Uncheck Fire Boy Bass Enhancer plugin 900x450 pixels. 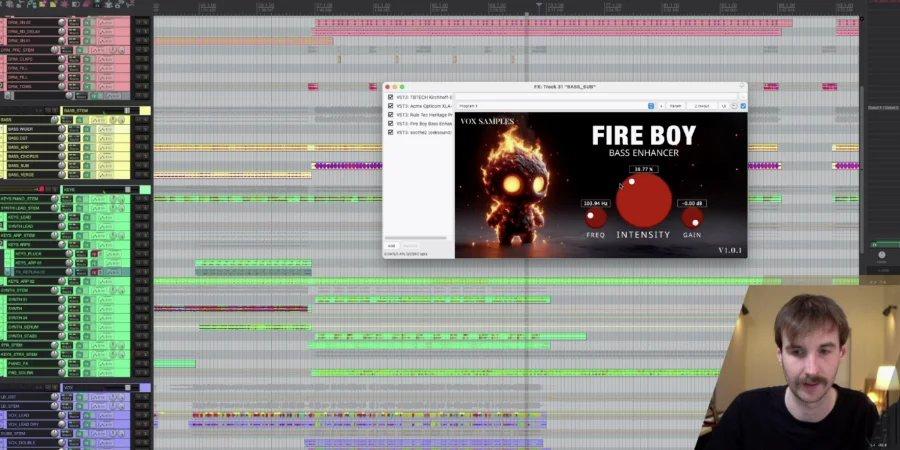(x=390, y=123)
